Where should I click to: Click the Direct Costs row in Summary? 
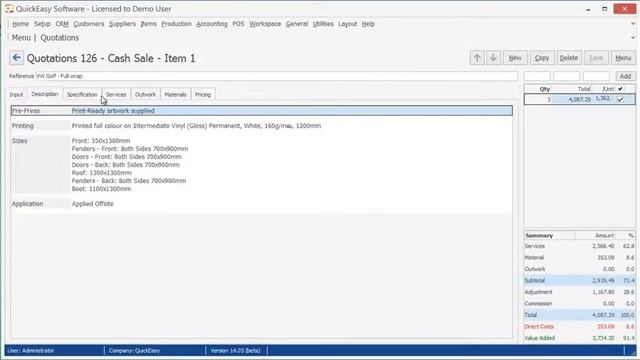pos(580,327)
